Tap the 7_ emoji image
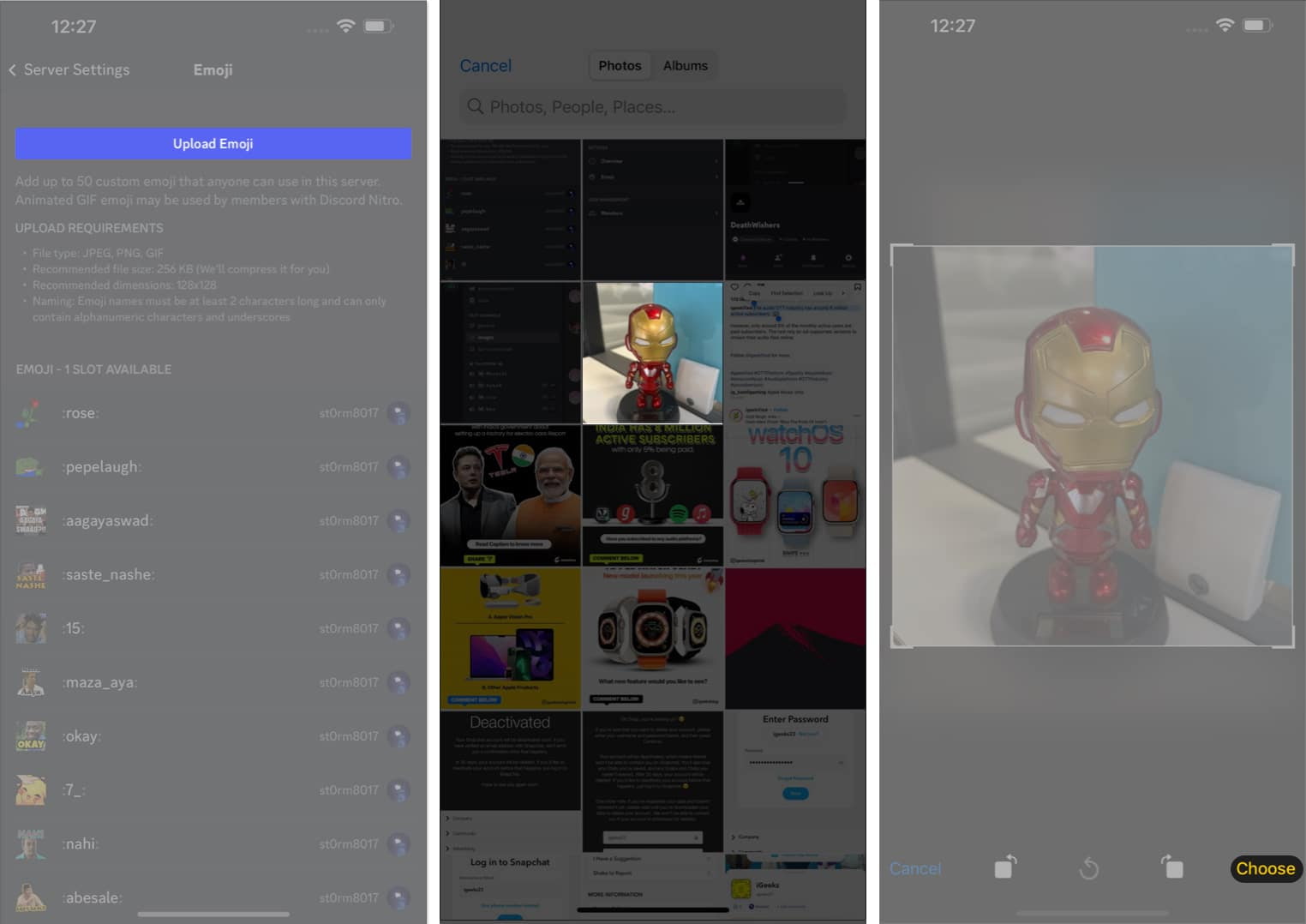 pos(30,790)
